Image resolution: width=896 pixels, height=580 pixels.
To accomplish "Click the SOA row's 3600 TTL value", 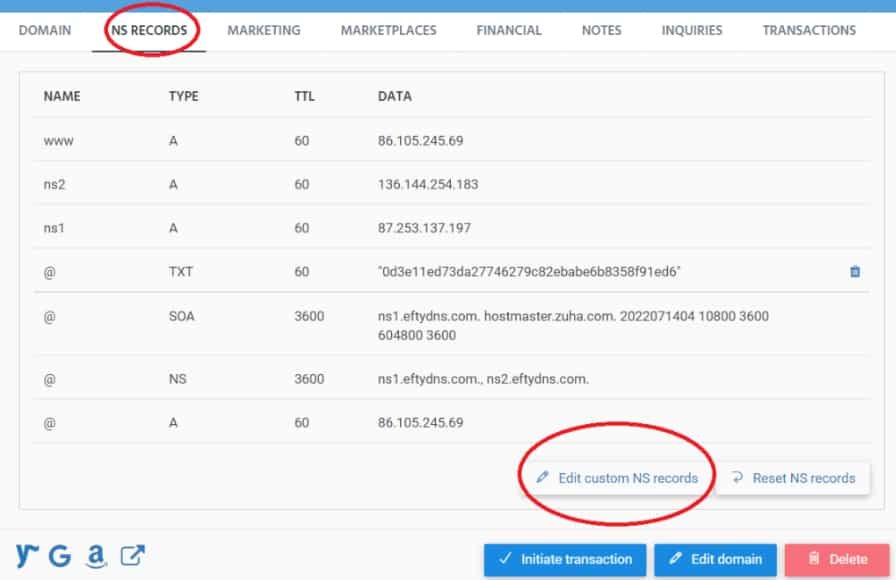I will click(x=309, y=316).
